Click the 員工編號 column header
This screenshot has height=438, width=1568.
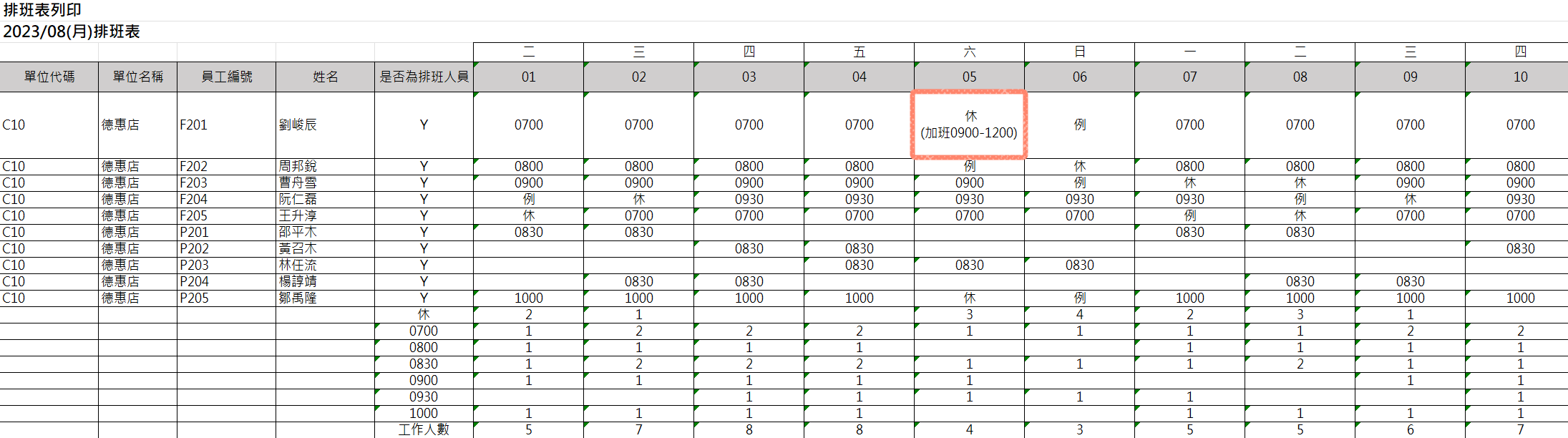pyautogui.click(x=226, y=77)
